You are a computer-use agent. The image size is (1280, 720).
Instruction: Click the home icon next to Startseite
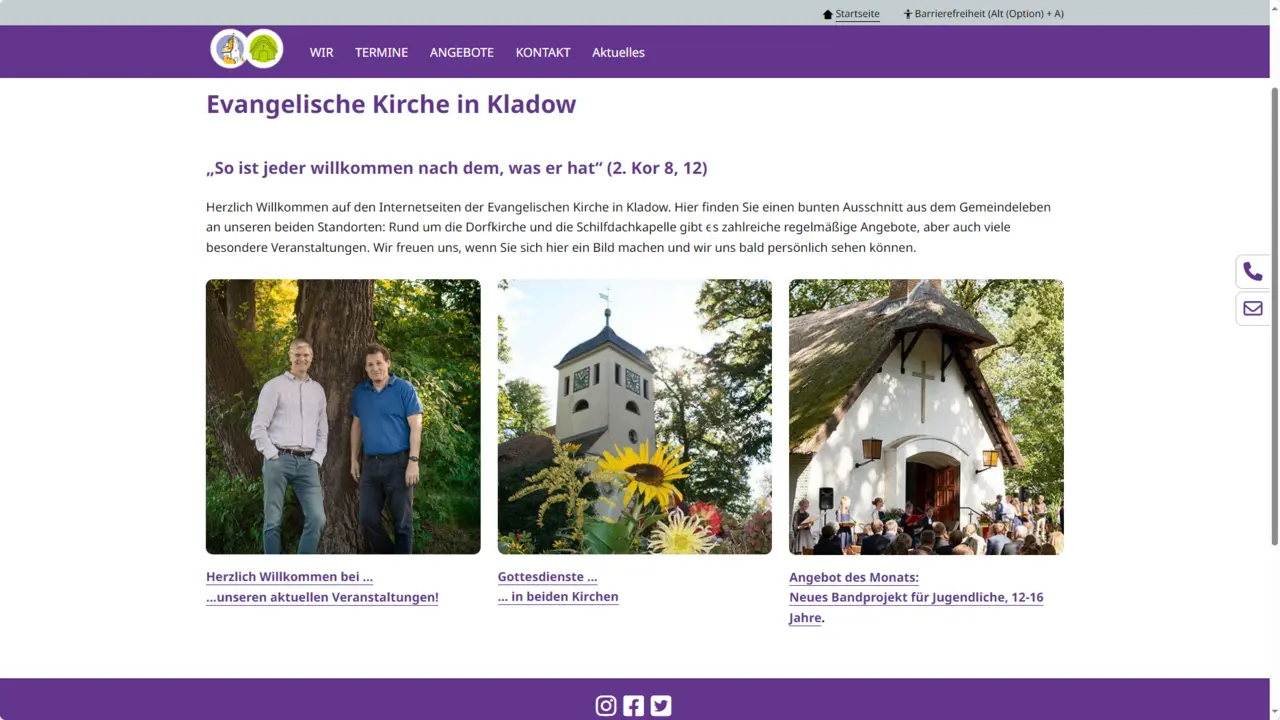(x=828, y=14)
